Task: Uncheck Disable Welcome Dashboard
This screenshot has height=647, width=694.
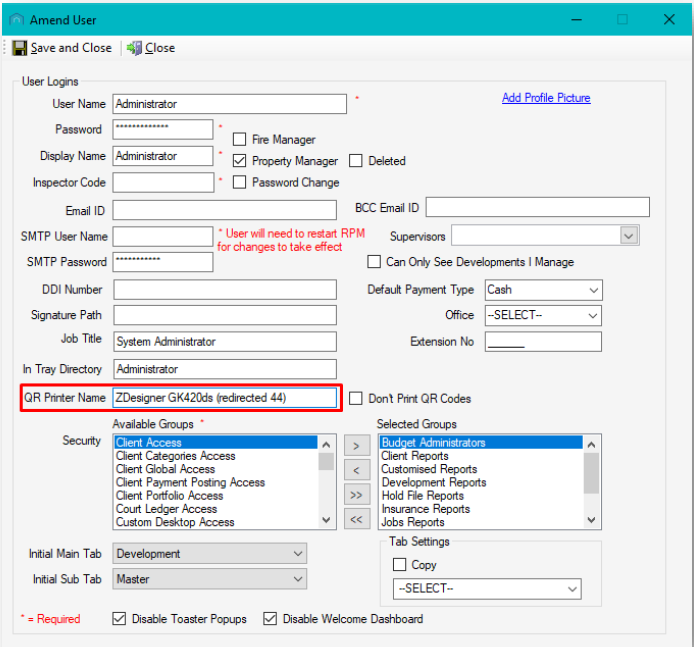Action: (x=270, y=619)
